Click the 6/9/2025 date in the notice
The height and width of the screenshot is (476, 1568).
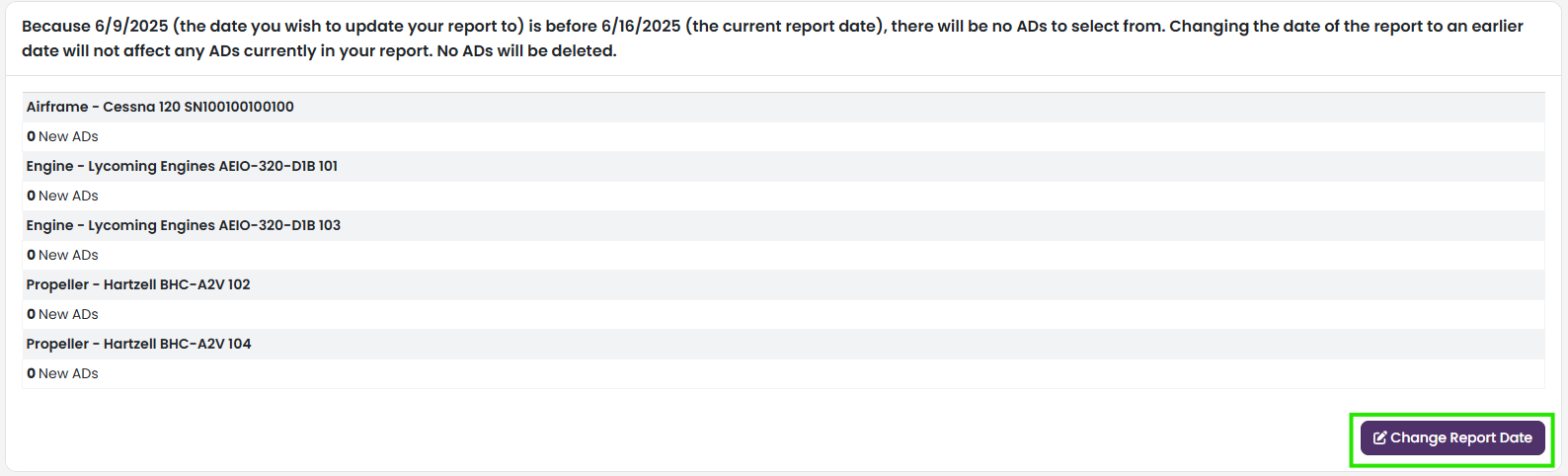coord(131,27)
